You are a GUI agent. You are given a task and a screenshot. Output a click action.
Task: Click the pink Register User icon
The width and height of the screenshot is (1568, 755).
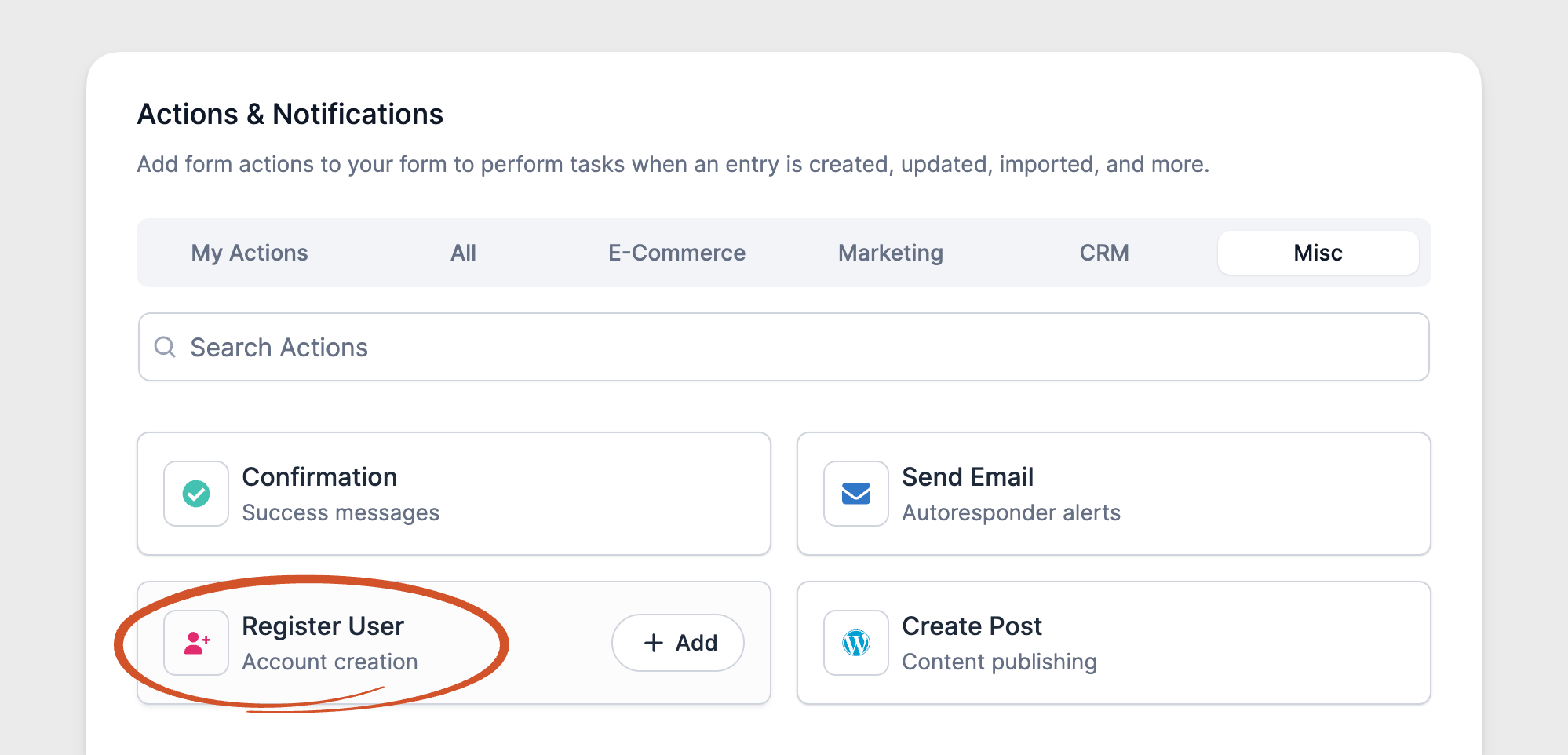point(196,643)
